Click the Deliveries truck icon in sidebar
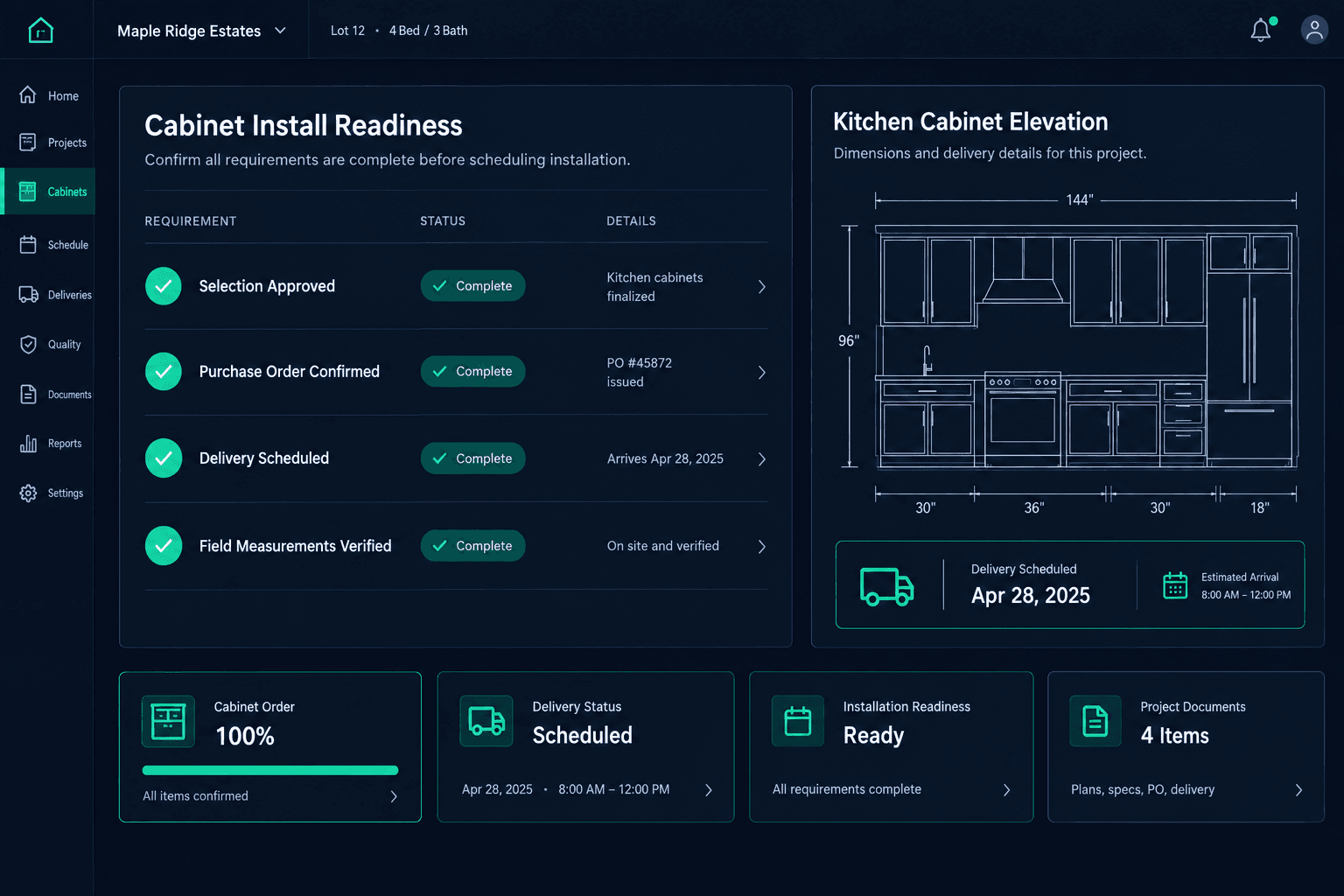The width and height of the screenshot is (1344, 896). 29,295
